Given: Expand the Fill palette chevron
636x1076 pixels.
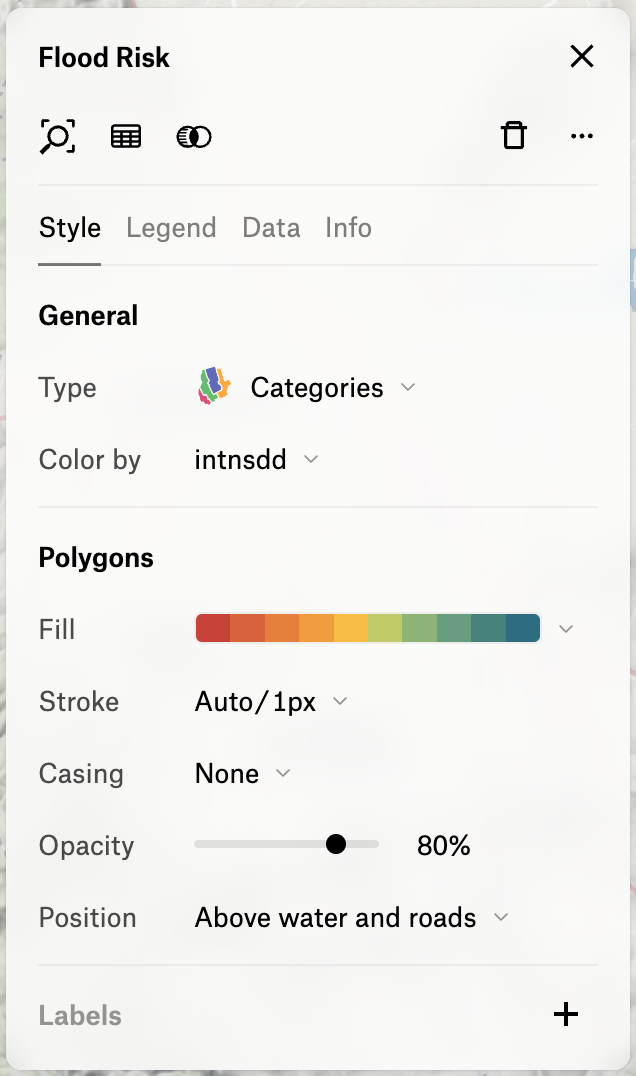Looking at the screenshot, I should [x=566, y=629].
